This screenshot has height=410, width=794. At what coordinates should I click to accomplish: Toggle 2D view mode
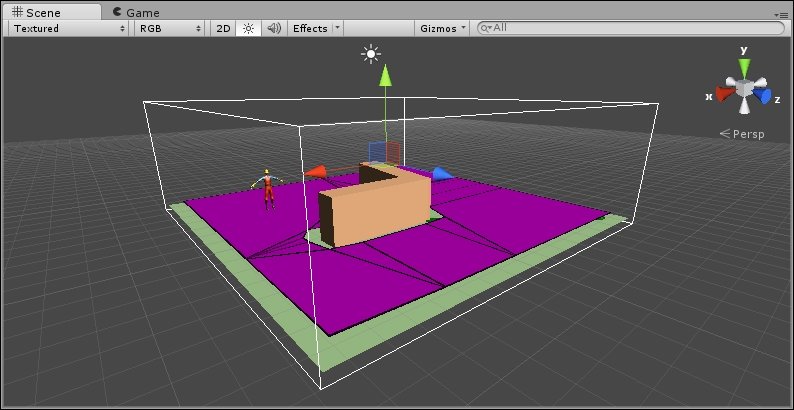(x=224, y=28)
